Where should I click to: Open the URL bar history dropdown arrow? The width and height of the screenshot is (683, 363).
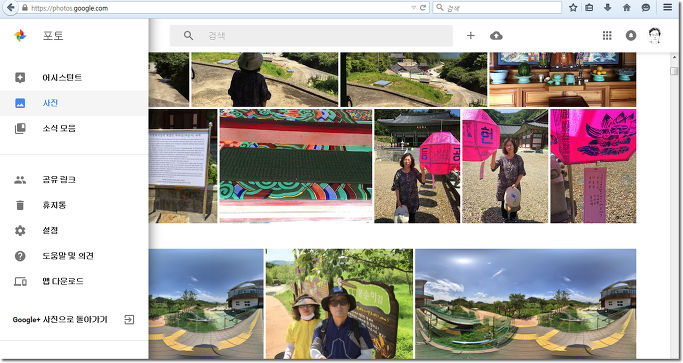click(413, 8)
